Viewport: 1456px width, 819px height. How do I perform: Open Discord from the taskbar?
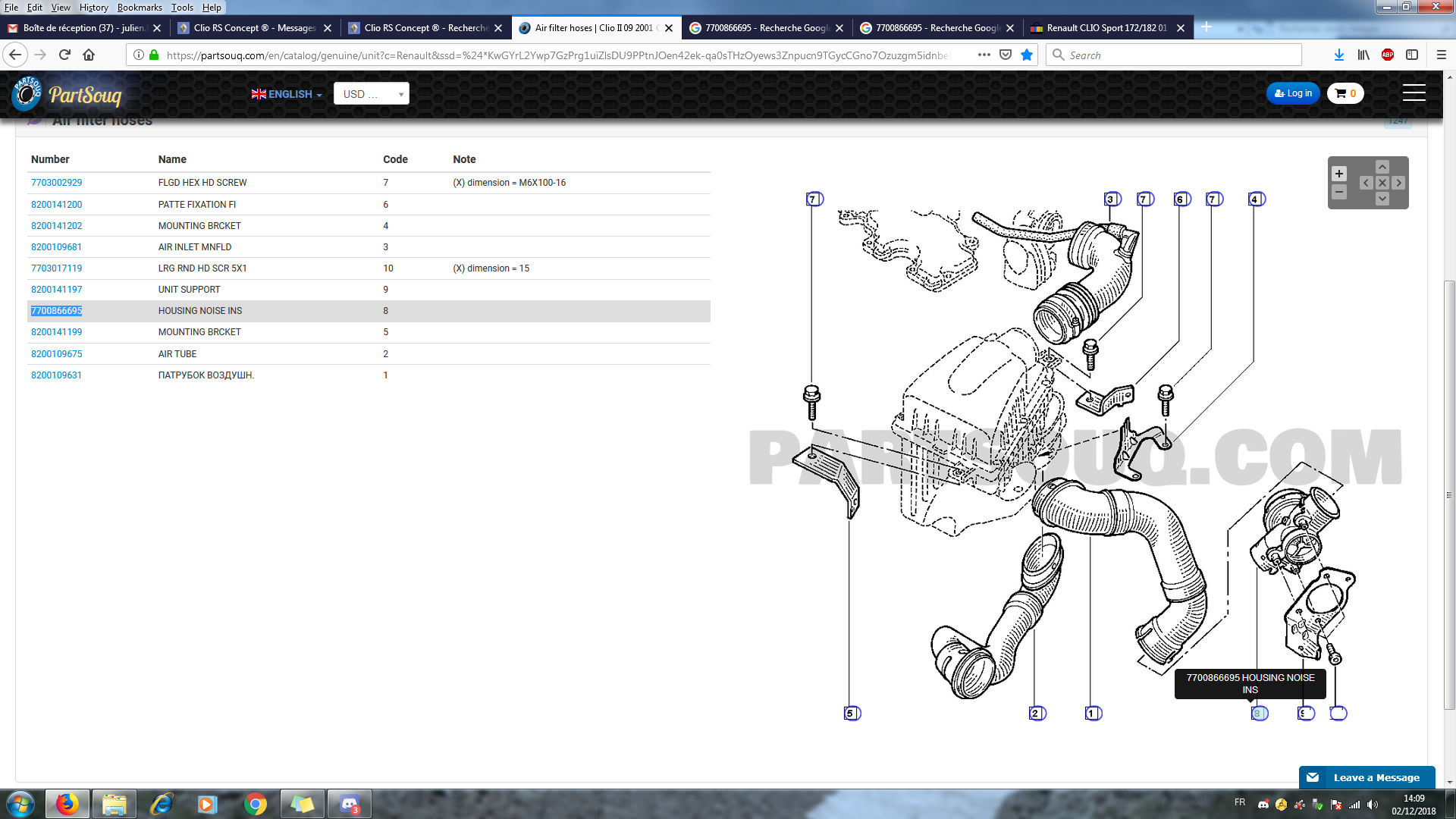point(350,805)
